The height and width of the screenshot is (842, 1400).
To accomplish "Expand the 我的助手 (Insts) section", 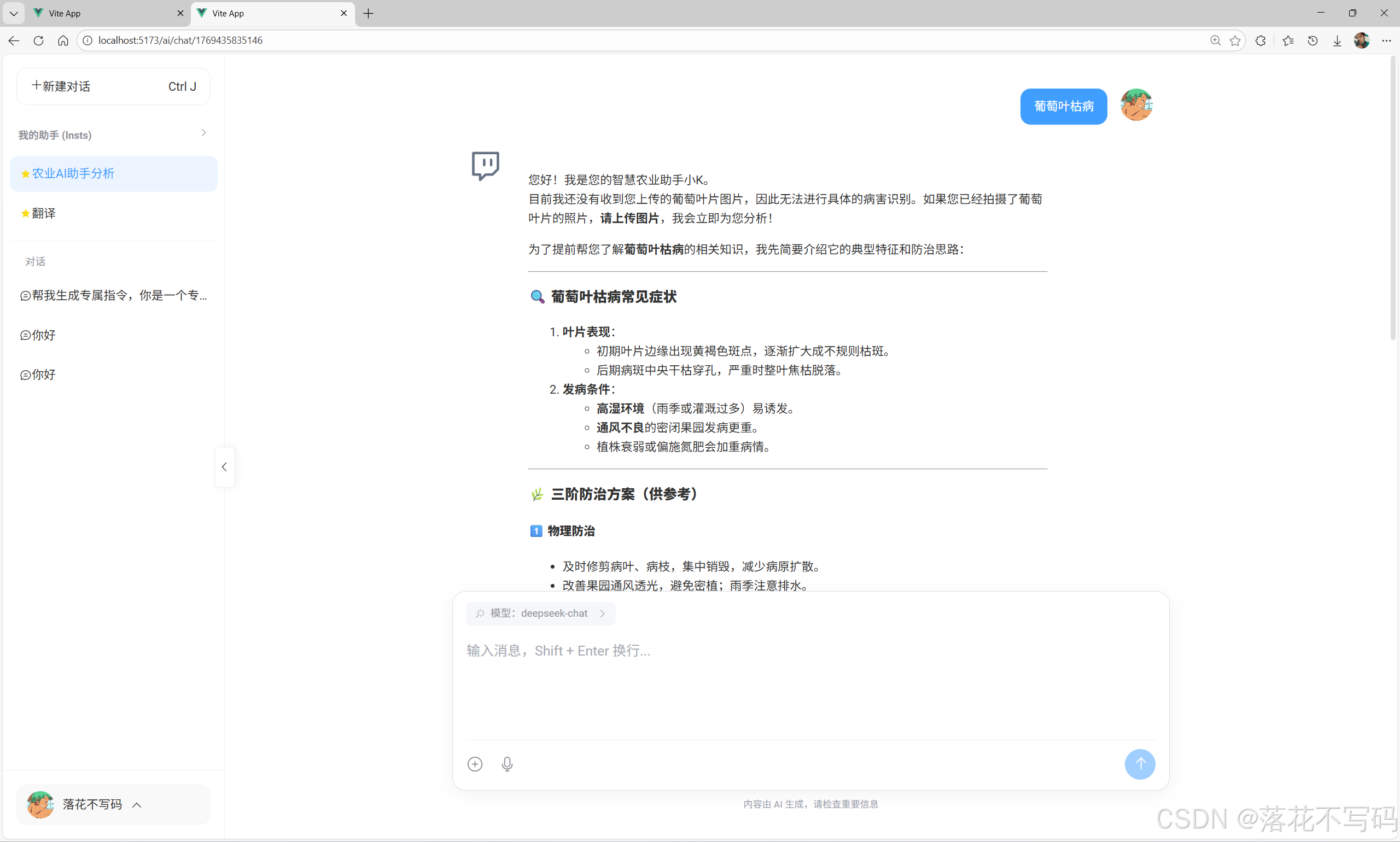I will 203,132.
